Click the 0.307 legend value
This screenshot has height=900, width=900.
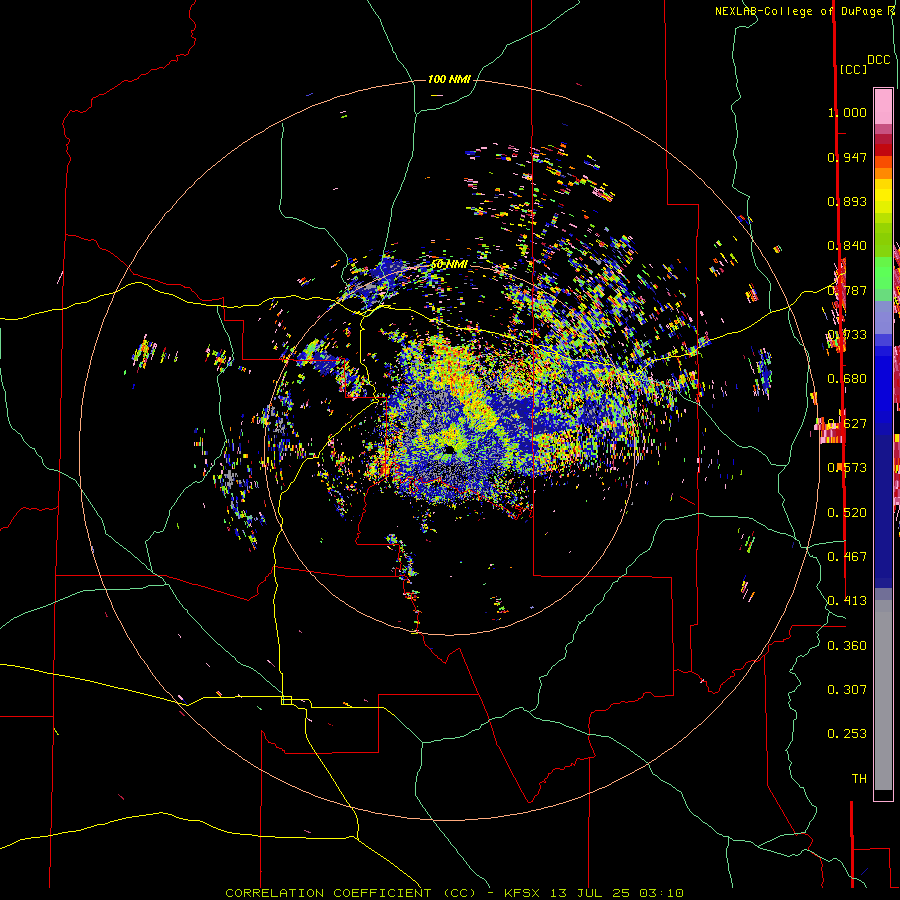tap(847, 690)
